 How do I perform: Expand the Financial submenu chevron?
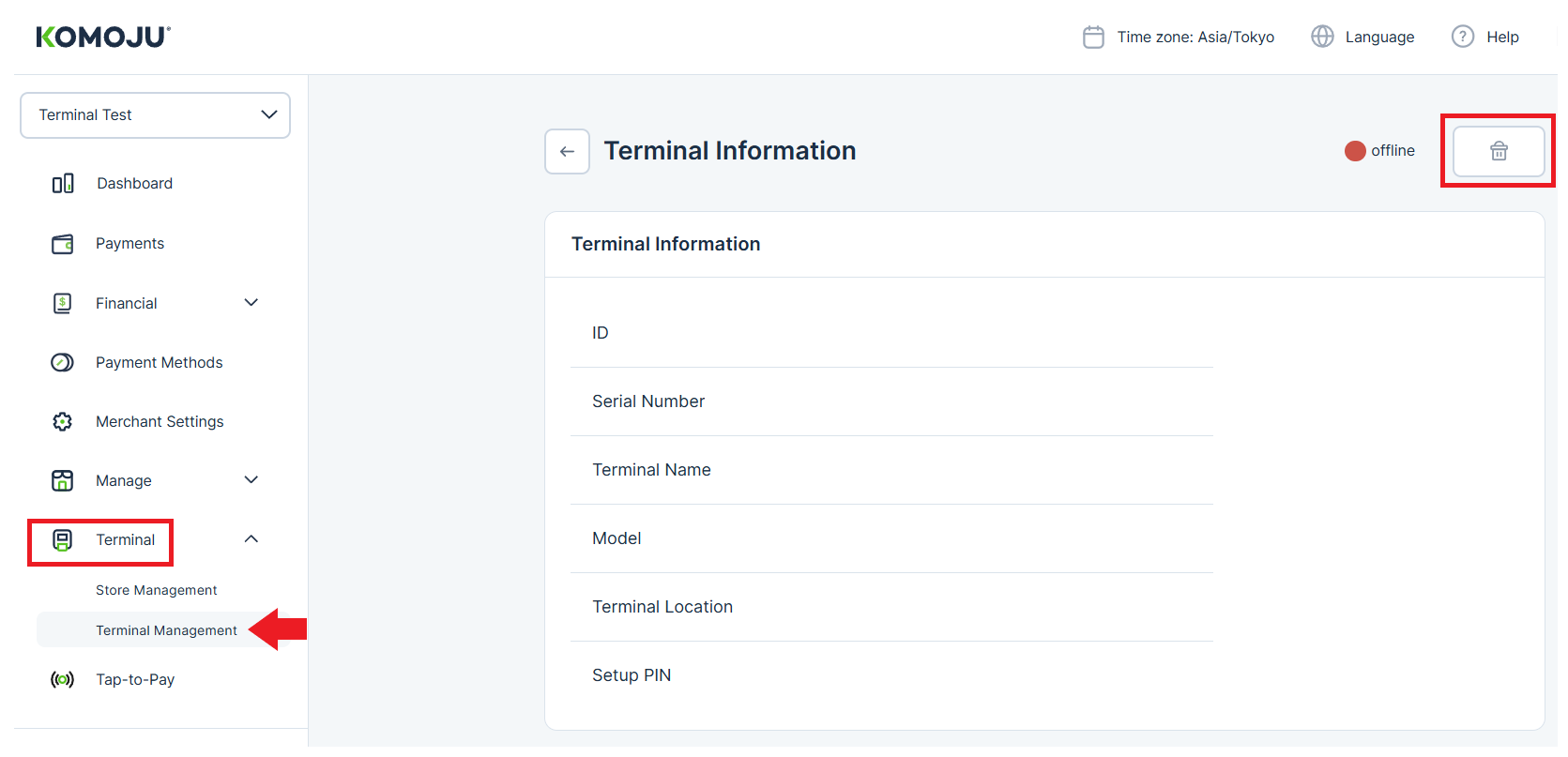(x=251, y=302)
